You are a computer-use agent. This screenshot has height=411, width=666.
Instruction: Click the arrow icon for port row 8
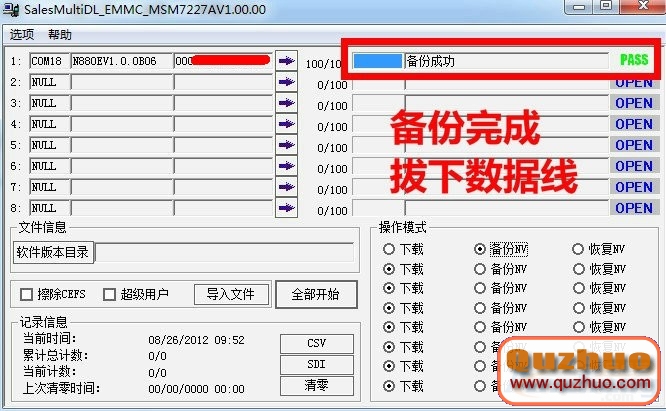coord(286,208)
